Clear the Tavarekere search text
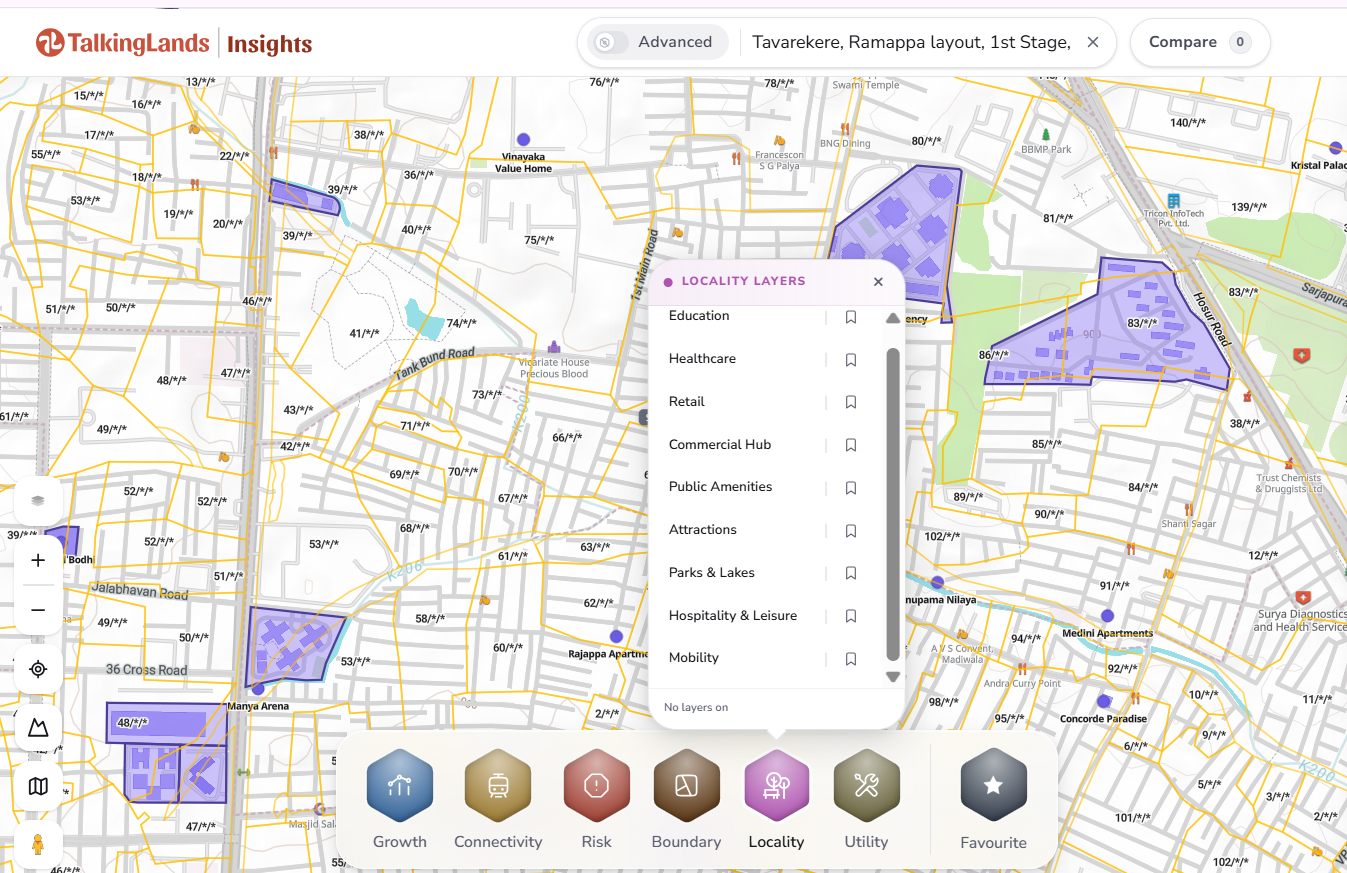Screen dimensions: 1347x873 coord(1093,42)
